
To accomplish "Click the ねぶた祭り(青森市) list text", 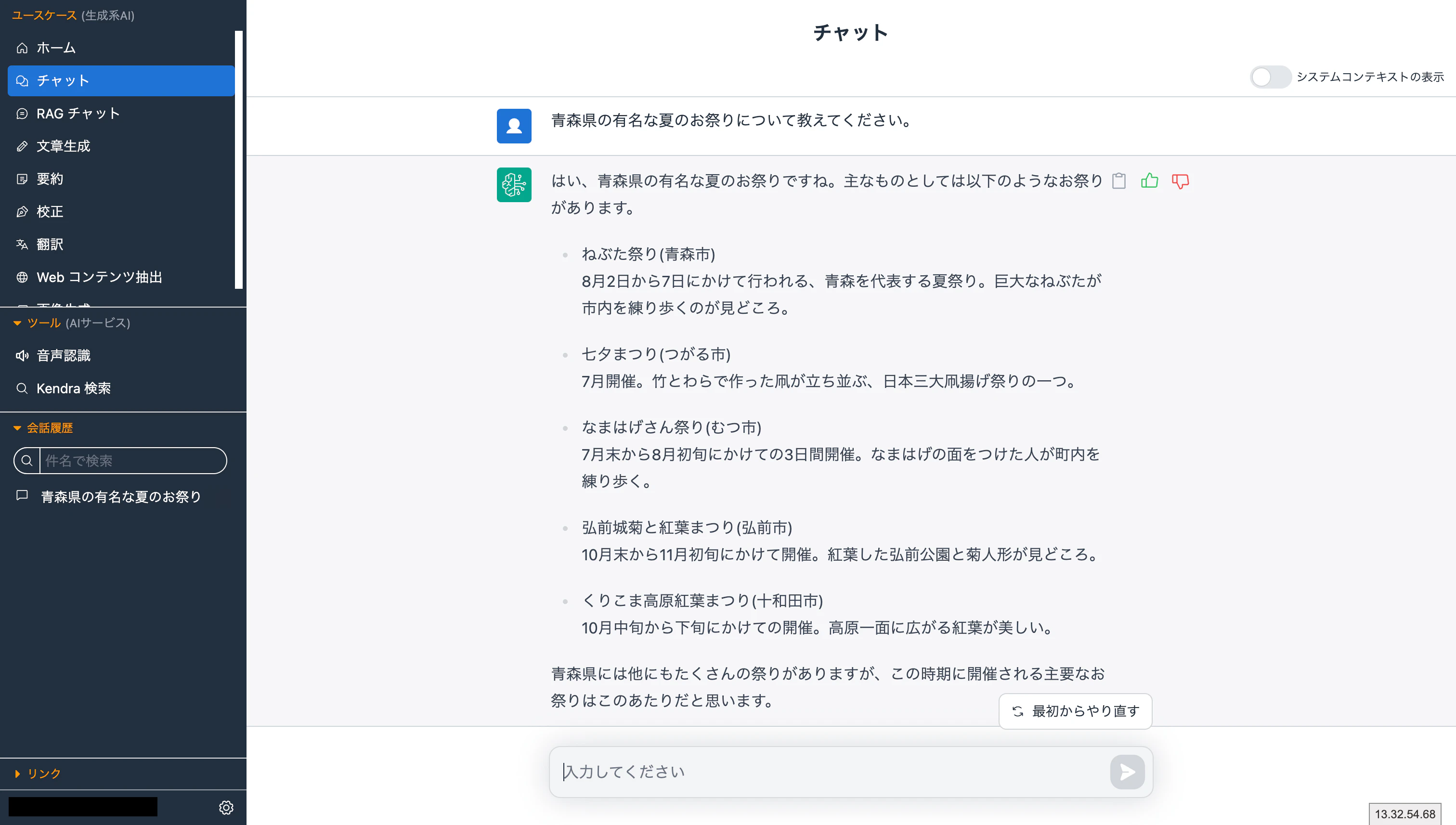I will (649, 254).
